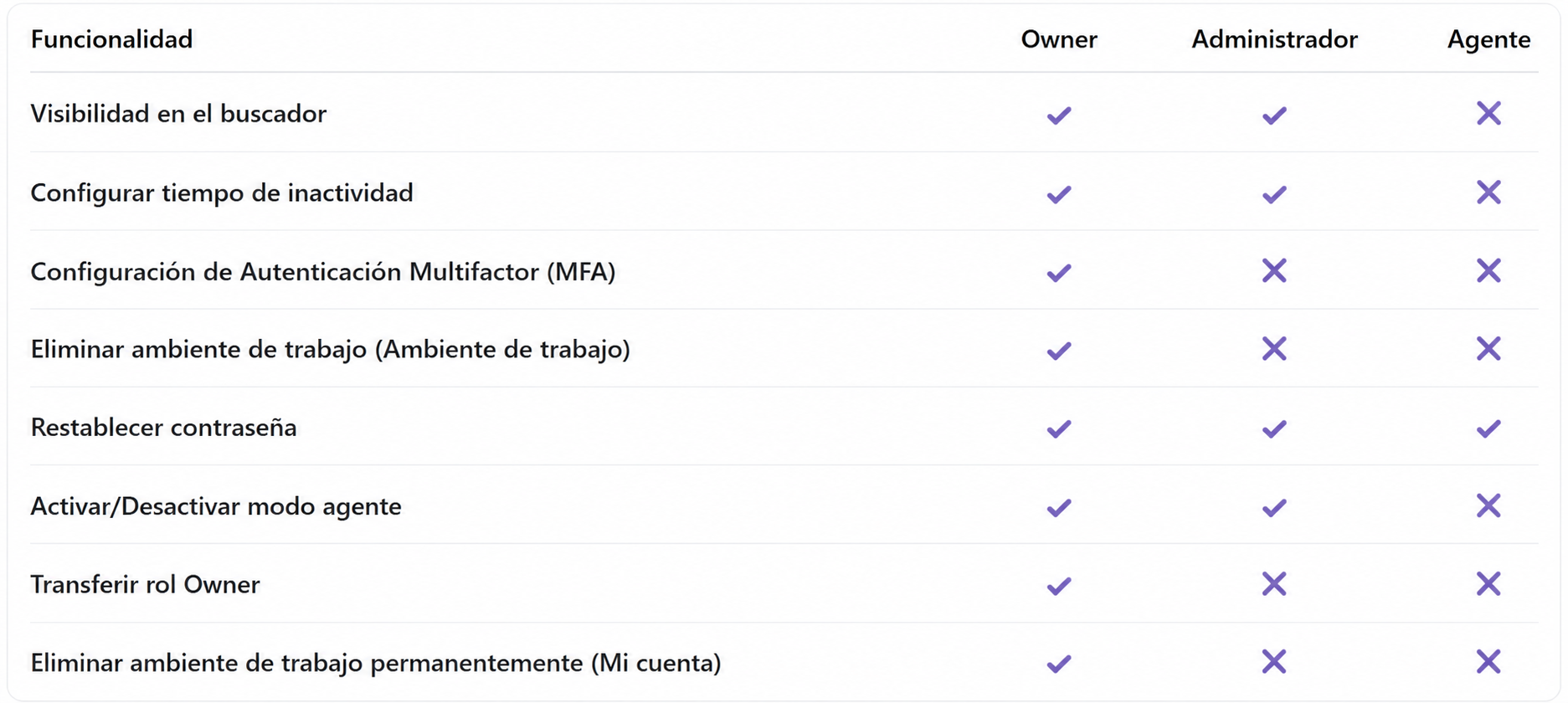
Task: Click the Activar/Desactivar modo agente label
Action: pyautogui.click(x=216, y=506)
